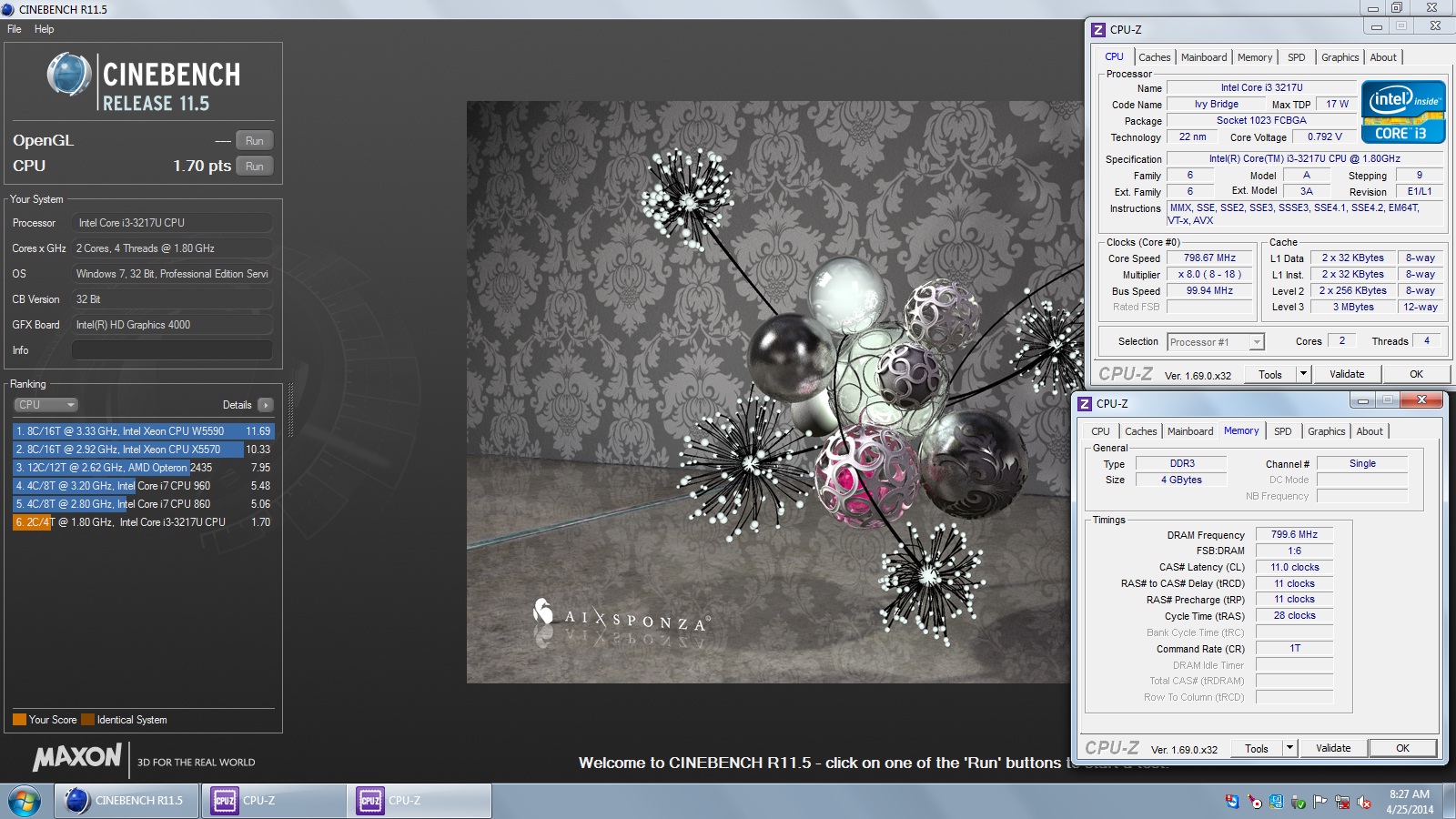Screen dimensions: 1456x819
Task: Open the CPU ranking type dropdown
Action: click(x=45, y=405)
